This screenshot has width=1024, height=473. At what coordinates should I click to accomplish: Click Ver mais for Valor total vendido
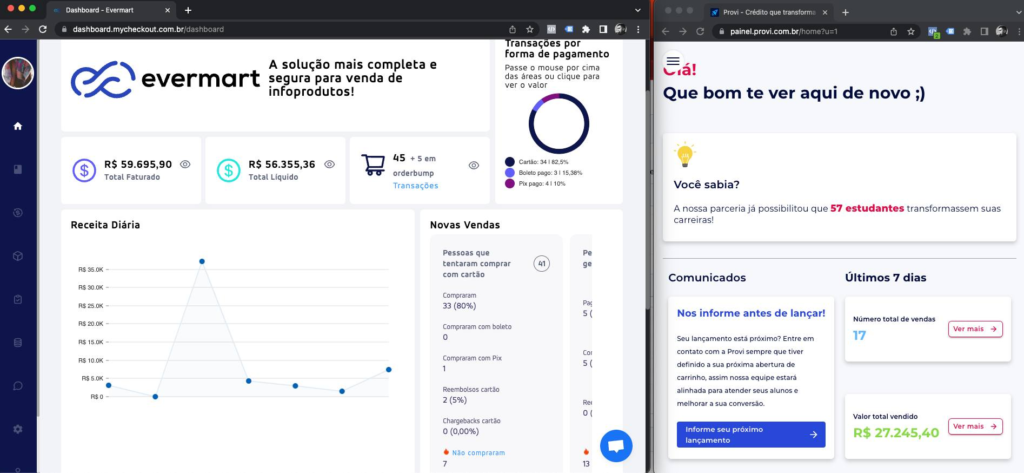pyautogui.click(x=975, y=426)
